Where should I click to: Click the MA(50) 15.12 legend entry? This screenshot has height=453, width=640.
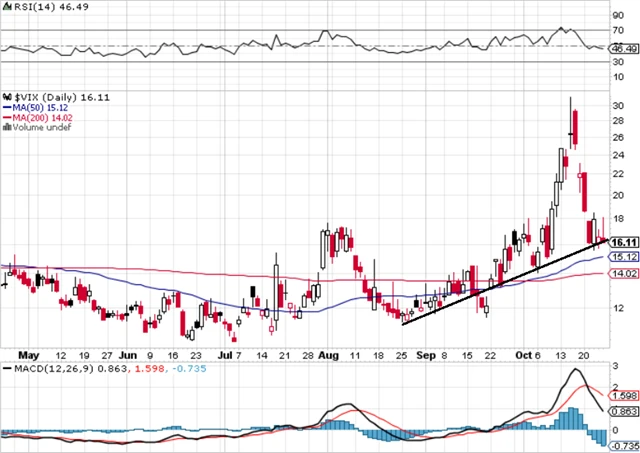(40, 108)
